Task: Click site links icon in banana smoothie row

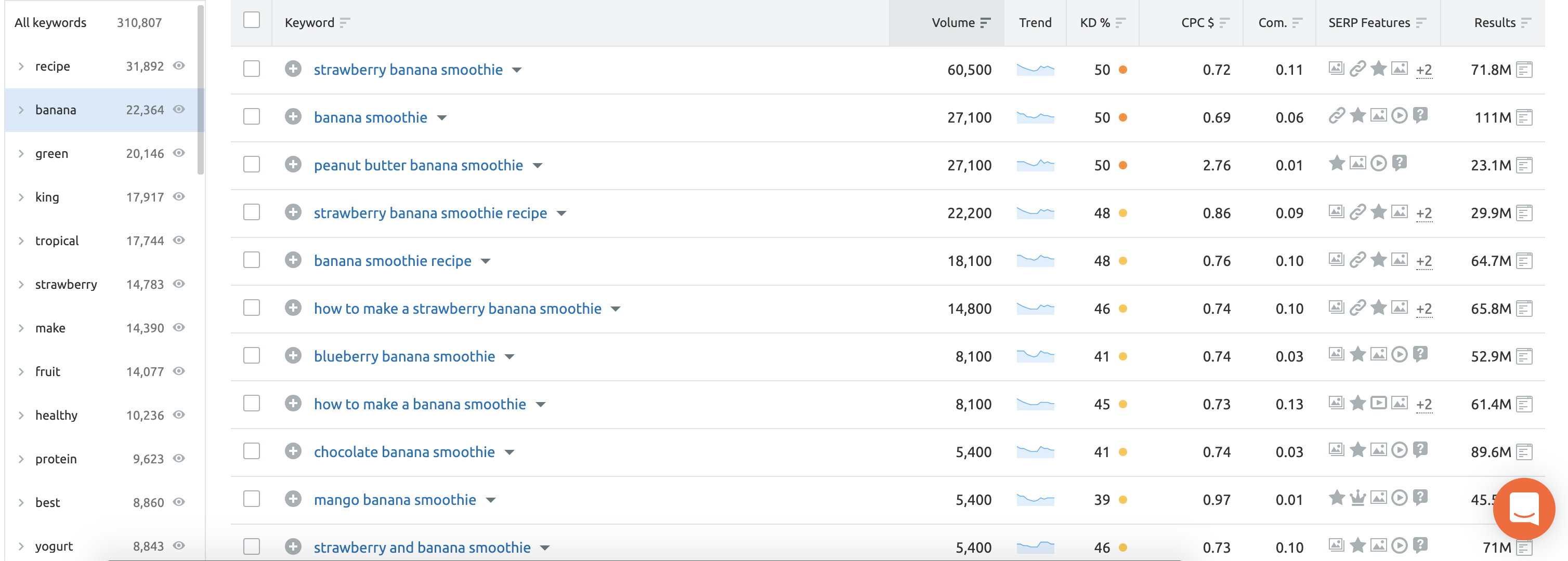Action: pos(1337,115)
